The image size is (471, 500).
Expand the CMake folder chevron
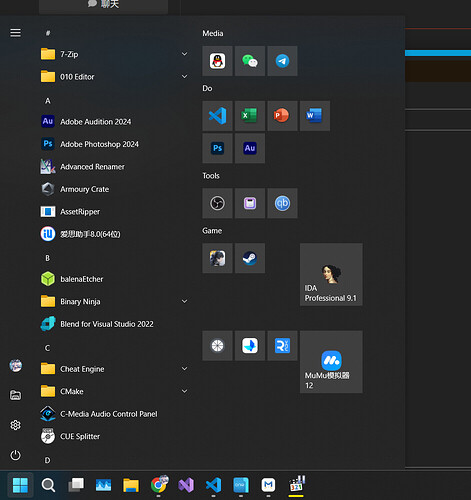pos(184,391)
